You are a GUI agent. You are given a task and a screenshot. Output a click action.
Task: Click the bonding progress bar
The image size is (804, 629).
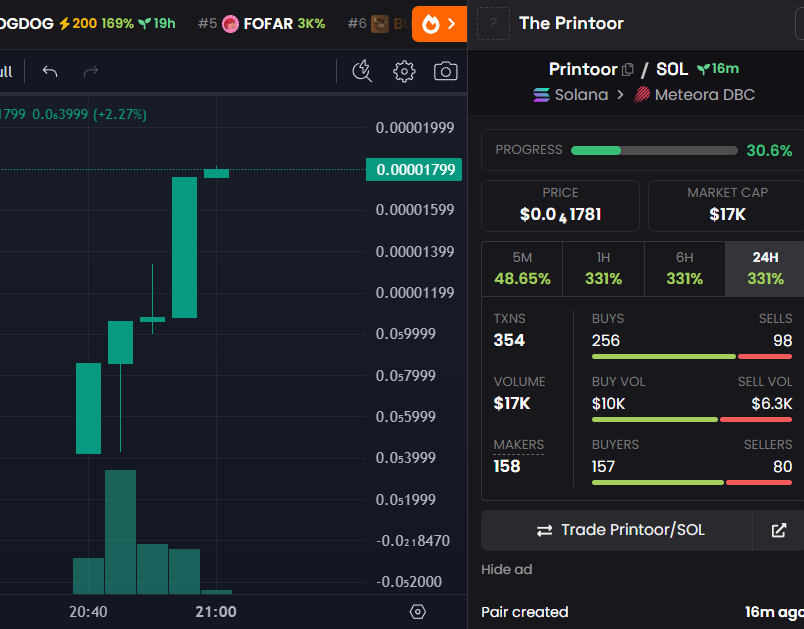654,151
